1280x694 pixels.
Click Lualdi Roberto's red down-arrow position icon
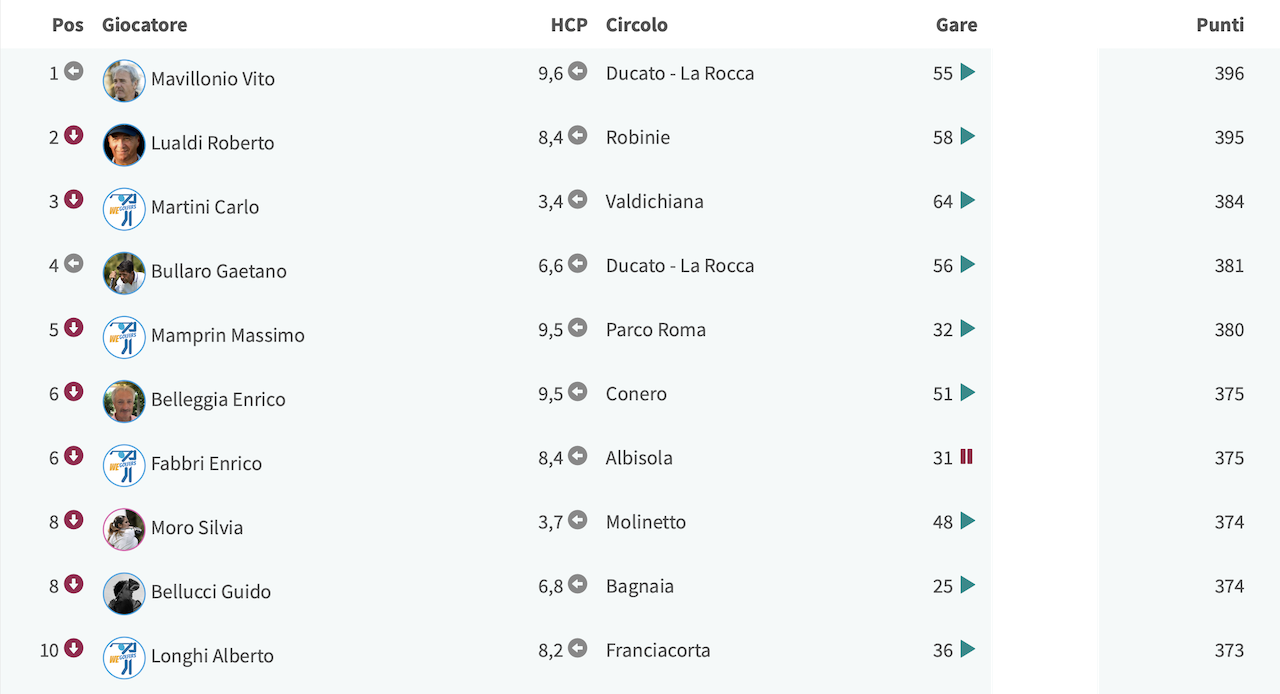coord(74,135)
